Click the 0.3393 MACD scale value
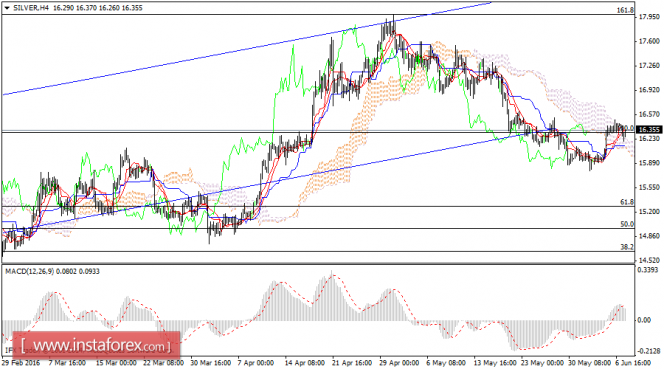Image resolution: width=664 pixels, height=369 pixels. point(649,270)
